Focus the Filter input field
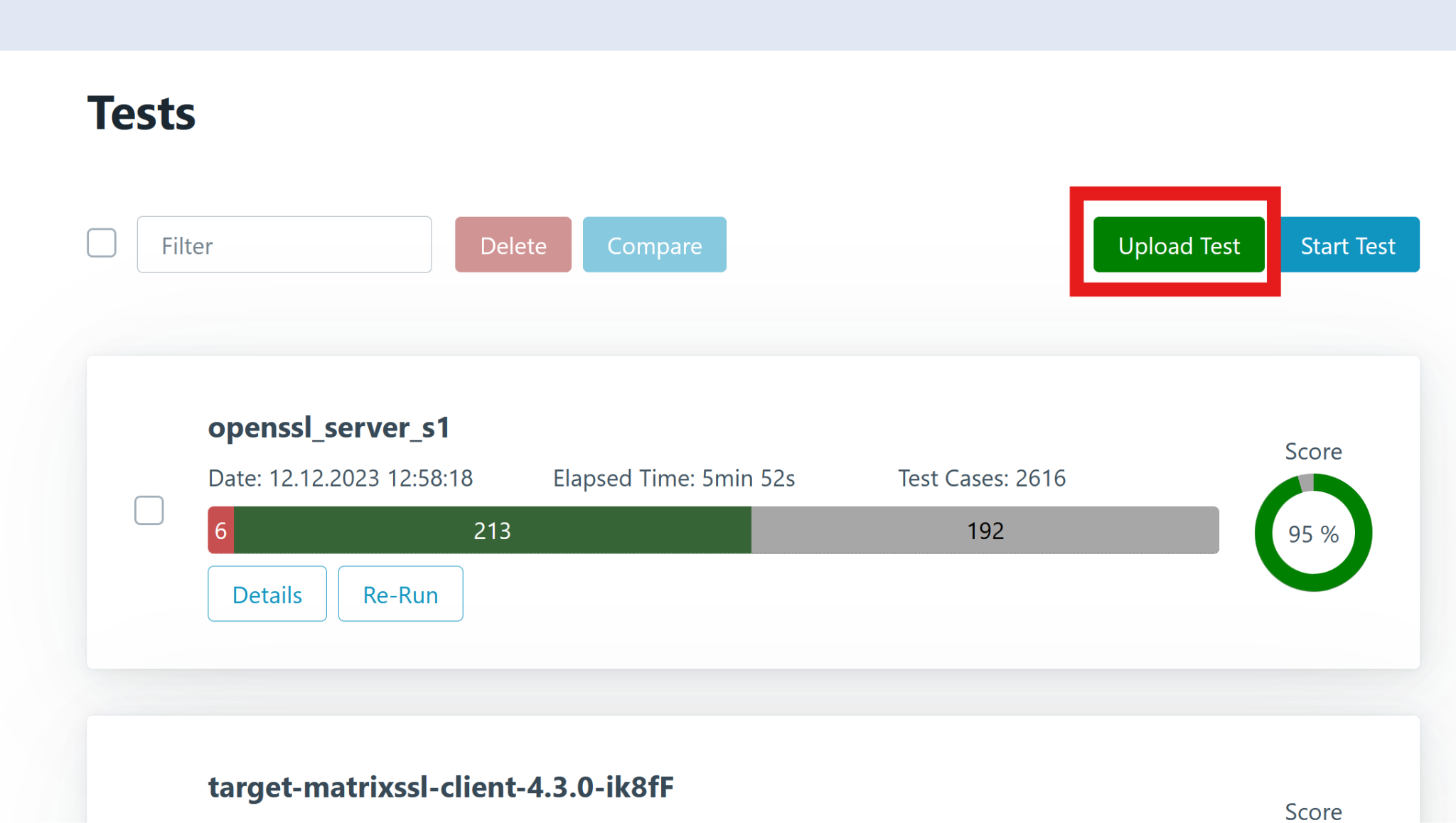The image size is (1456, 823). 284,245
